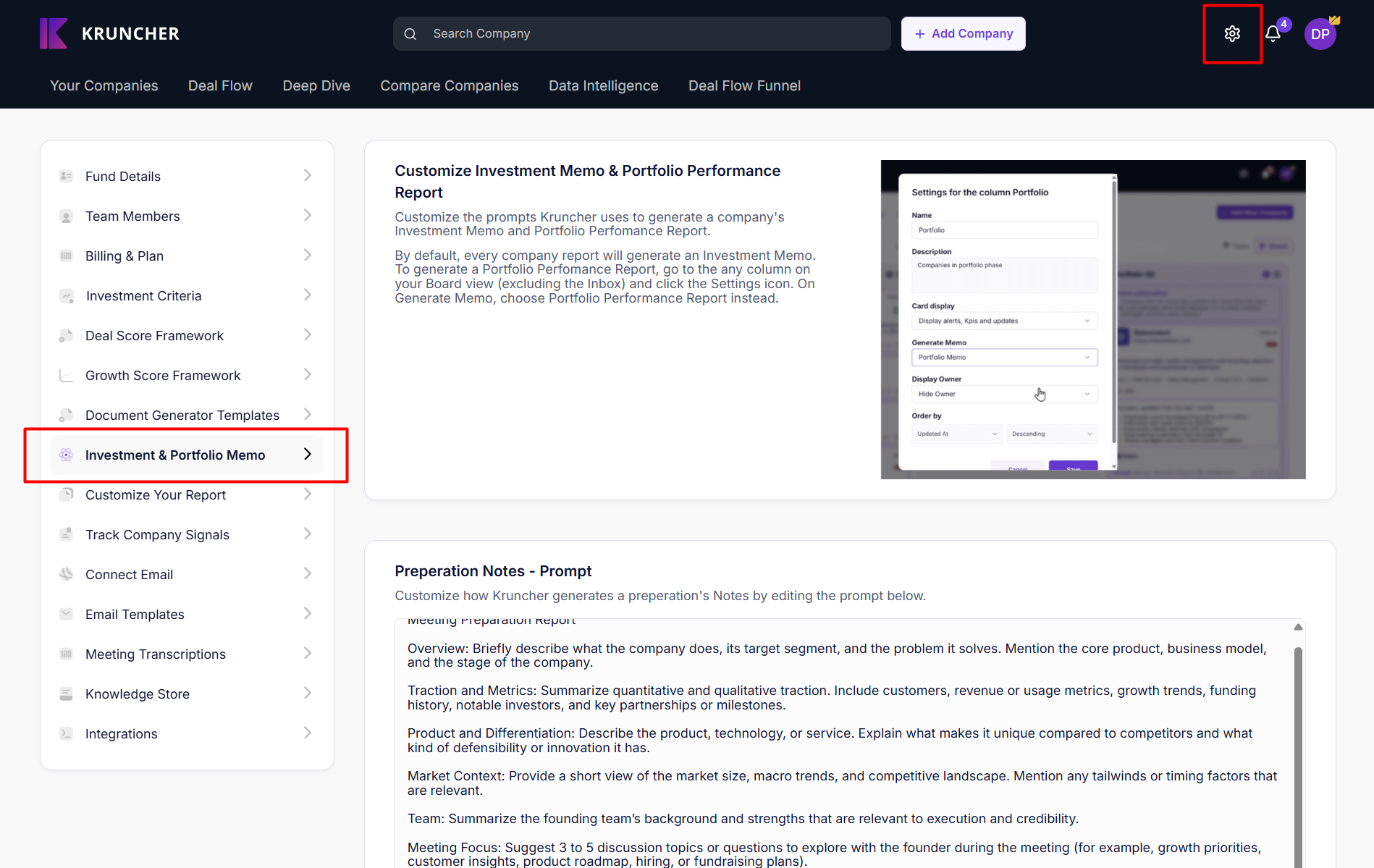The width and height of the screenshot is (1374, 868).
Task: Switch to Compare Companies tab
Action: pyautogui.click(x=449, y=85)
